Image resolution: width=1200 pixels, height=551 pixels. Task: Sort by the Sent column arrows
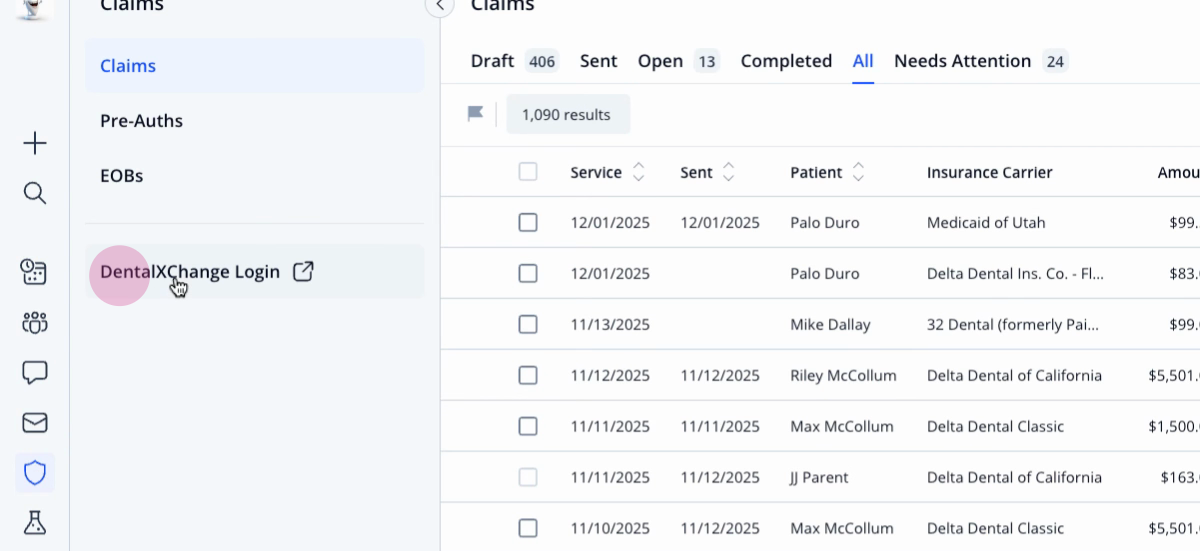click(728, 172)
